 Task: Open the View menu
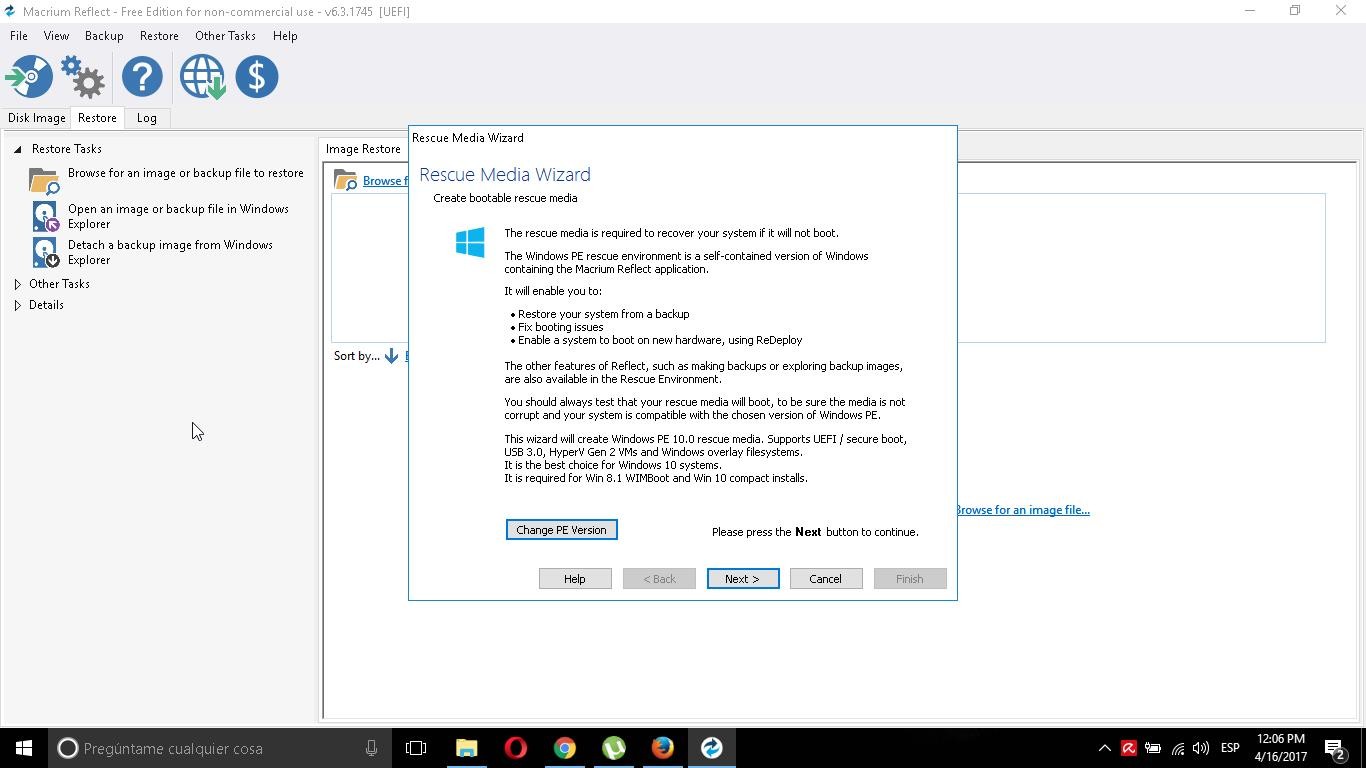pyautogui.click(x=56, y=36)
